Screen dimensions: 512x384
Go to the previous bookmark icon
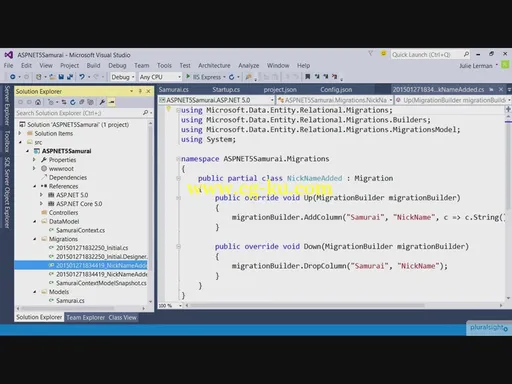coord(317,77)
